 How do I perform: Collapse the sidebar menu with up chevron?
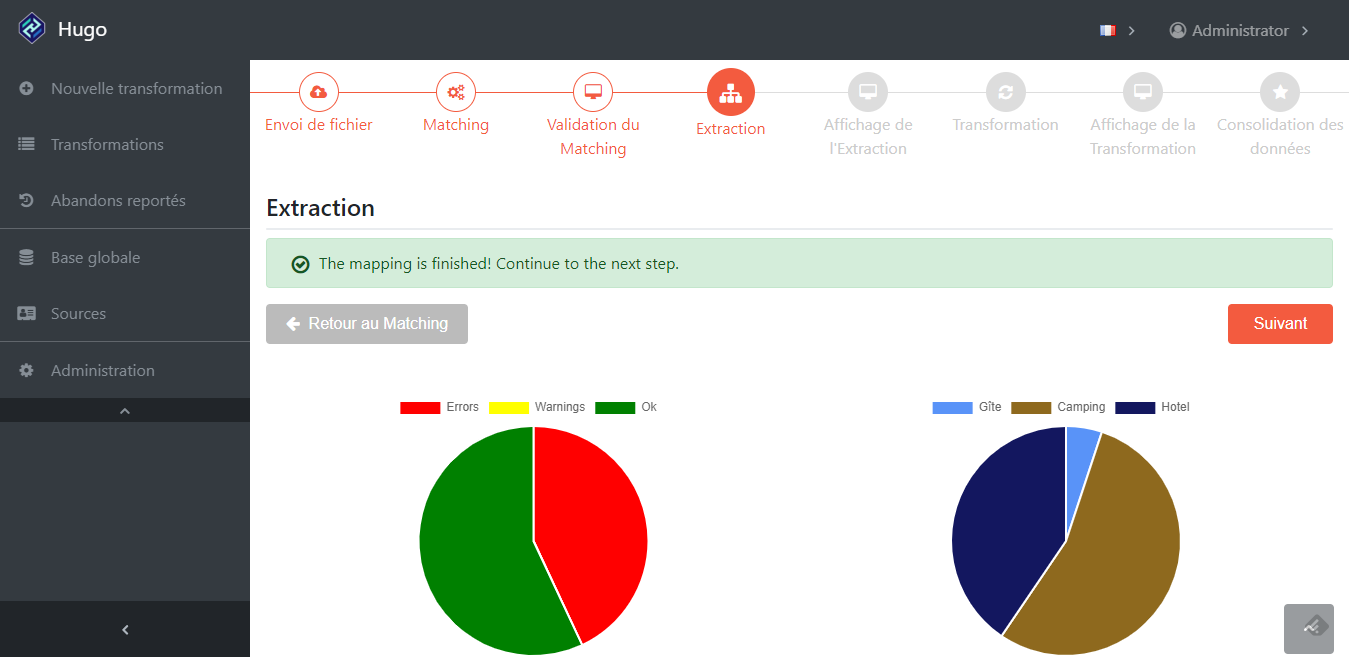125,410
